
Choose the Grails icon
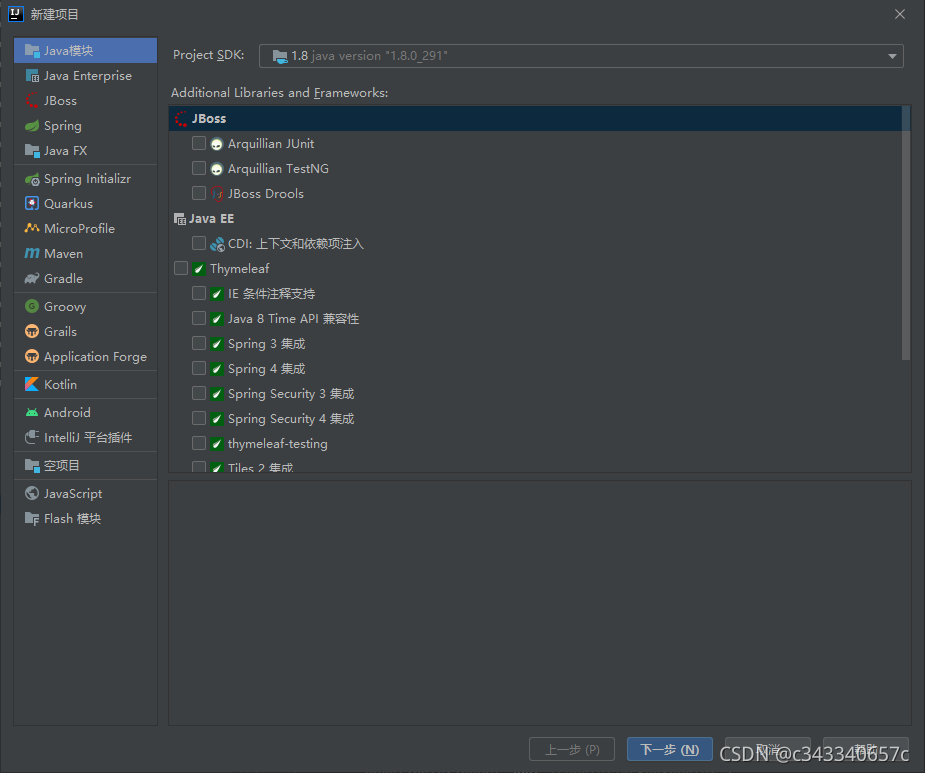pyautogui.click(x=32, y=332)
